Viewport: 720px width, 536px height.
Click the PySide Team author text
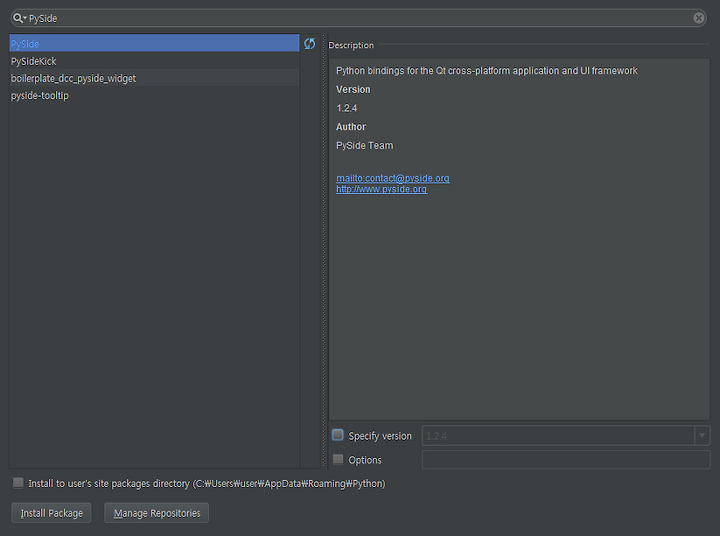coord(365,146)
